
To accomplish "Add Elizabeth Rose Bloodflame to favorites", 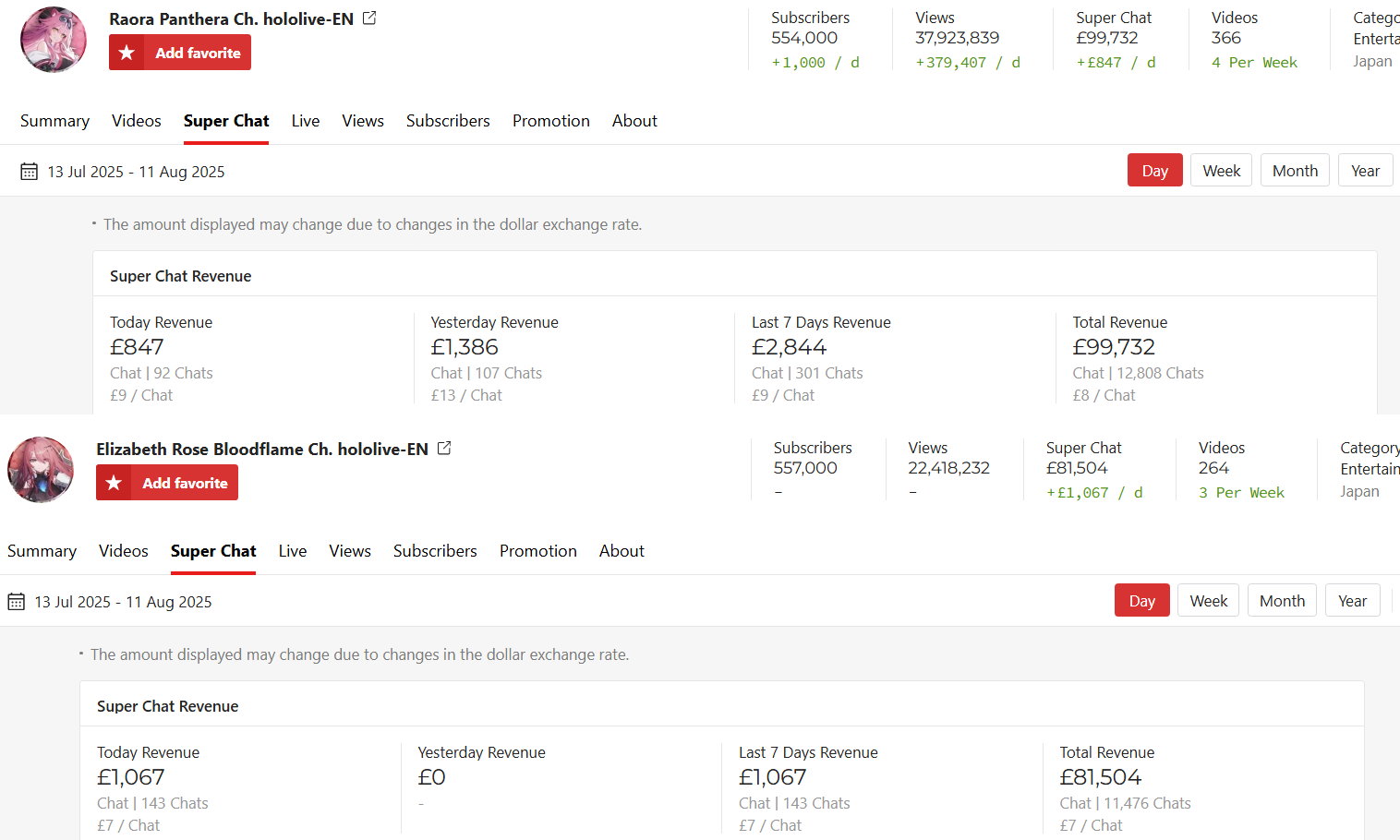I will pos(167,483).
